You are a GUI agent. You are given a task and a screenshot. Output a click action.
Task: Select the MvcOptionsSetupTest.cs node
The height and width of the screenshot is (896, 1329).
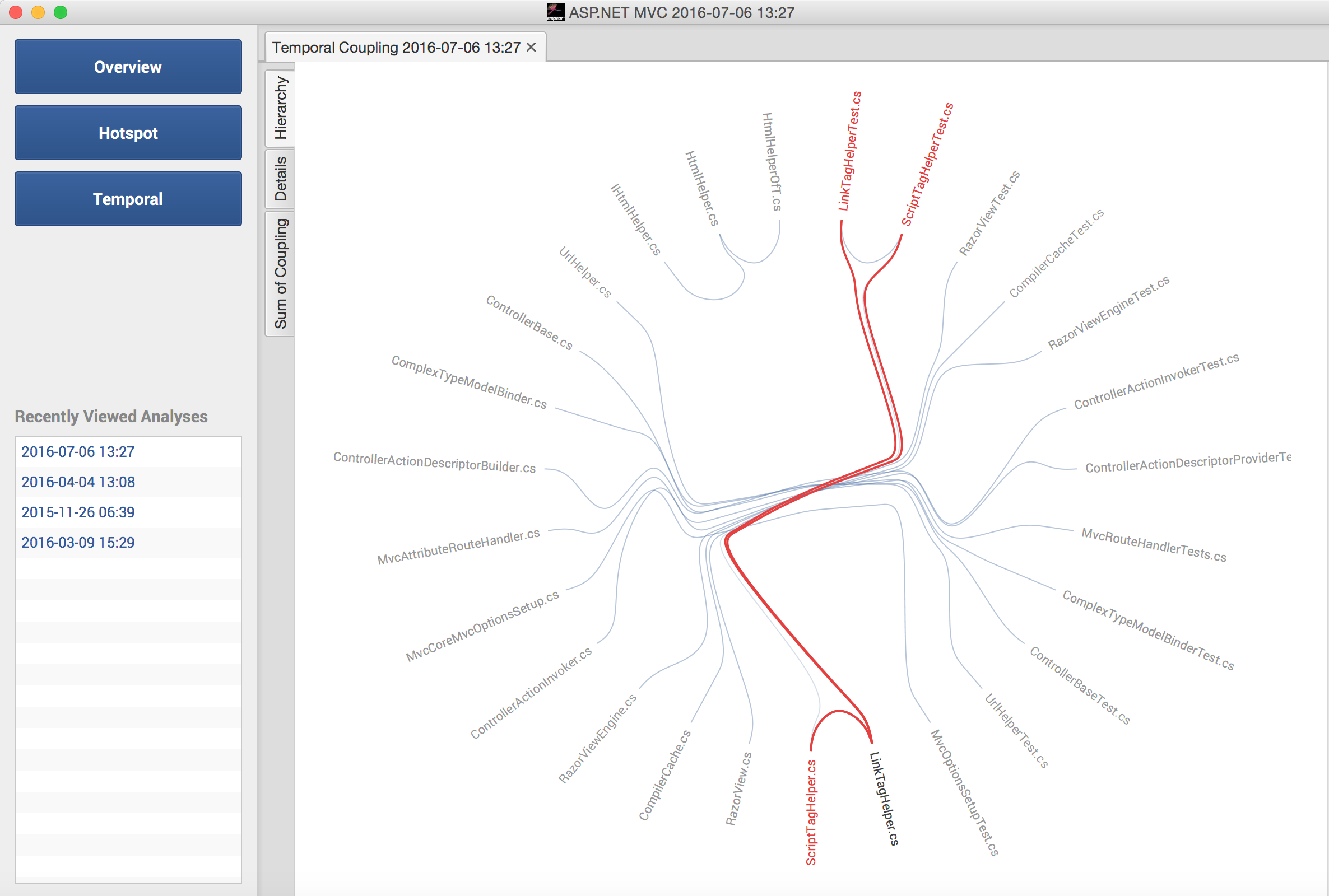coord(964,793)
